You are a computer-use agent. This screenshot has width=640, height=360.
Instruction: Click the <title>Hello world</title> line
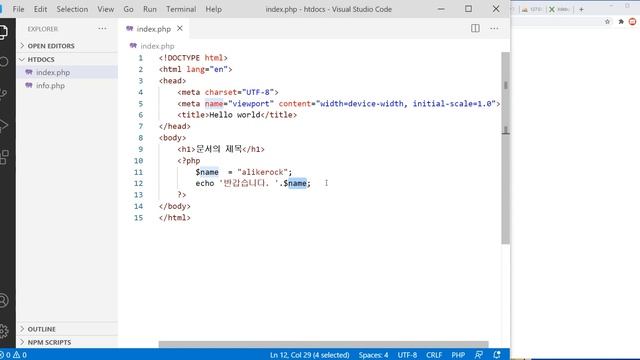pyautogui.click(x=237, y=115)
